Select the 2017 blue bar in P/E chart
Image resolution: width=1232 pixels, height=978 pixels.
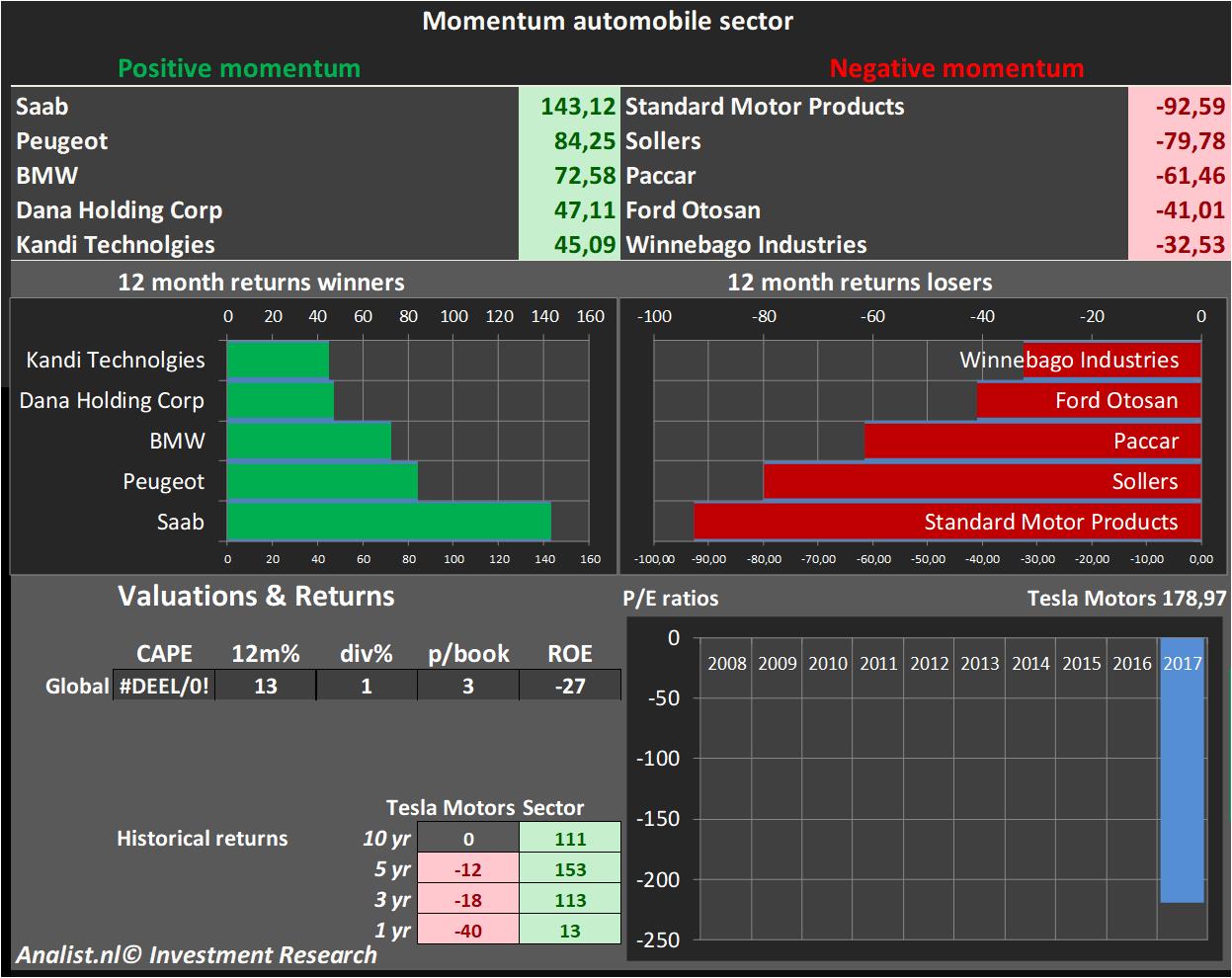tap(1183, 770)
